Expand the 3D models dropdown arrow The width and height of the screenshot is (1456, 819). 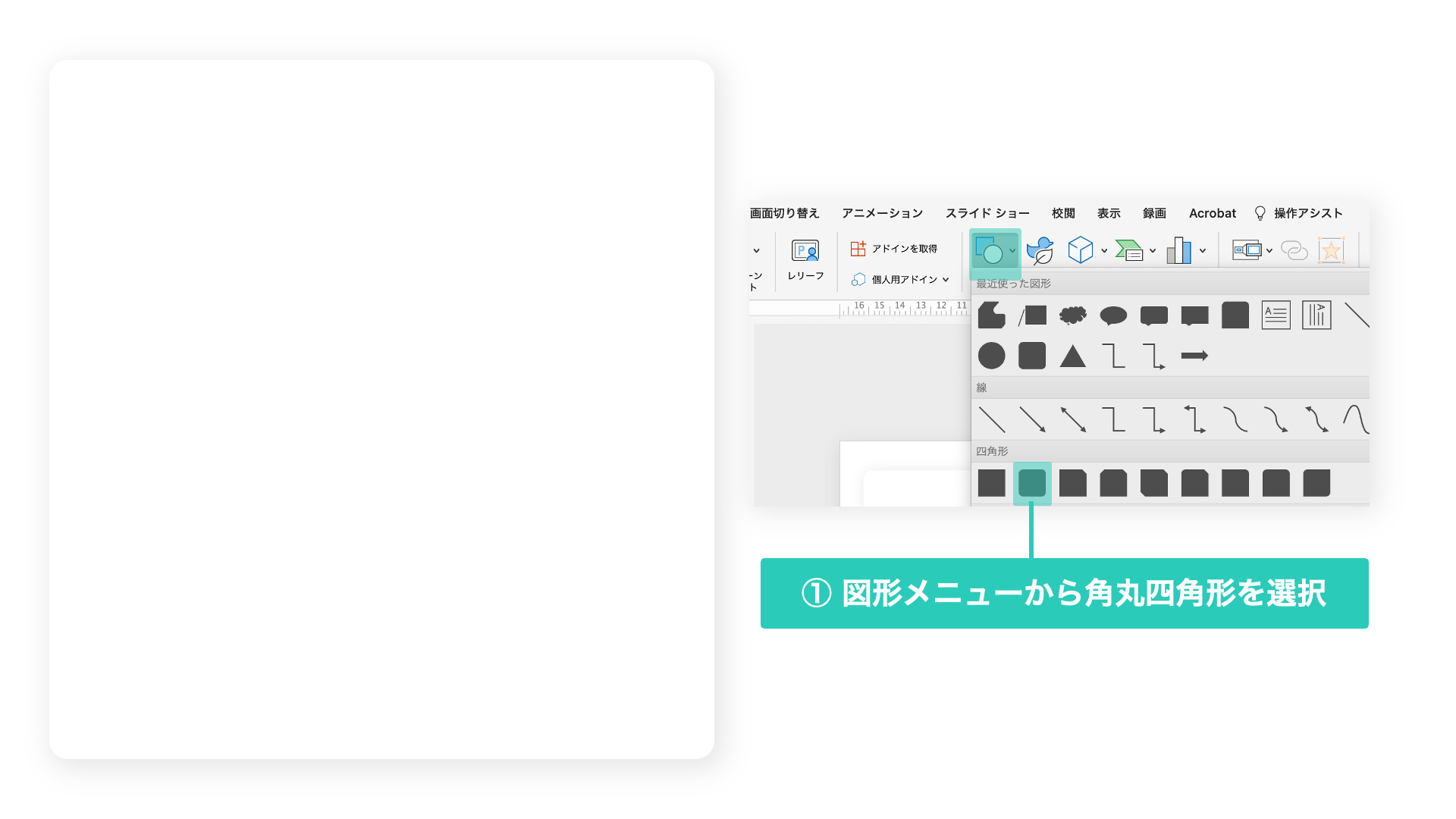1104,251
